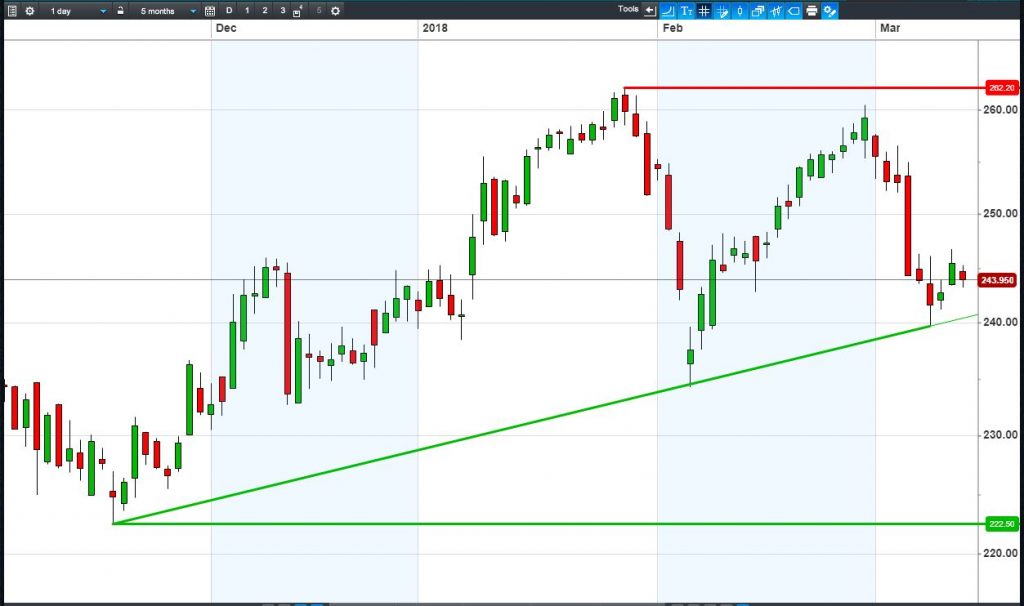Click the 260.00 price axis value
This screenshot has height=606, width=1024.
click(x=1000, y=110)
